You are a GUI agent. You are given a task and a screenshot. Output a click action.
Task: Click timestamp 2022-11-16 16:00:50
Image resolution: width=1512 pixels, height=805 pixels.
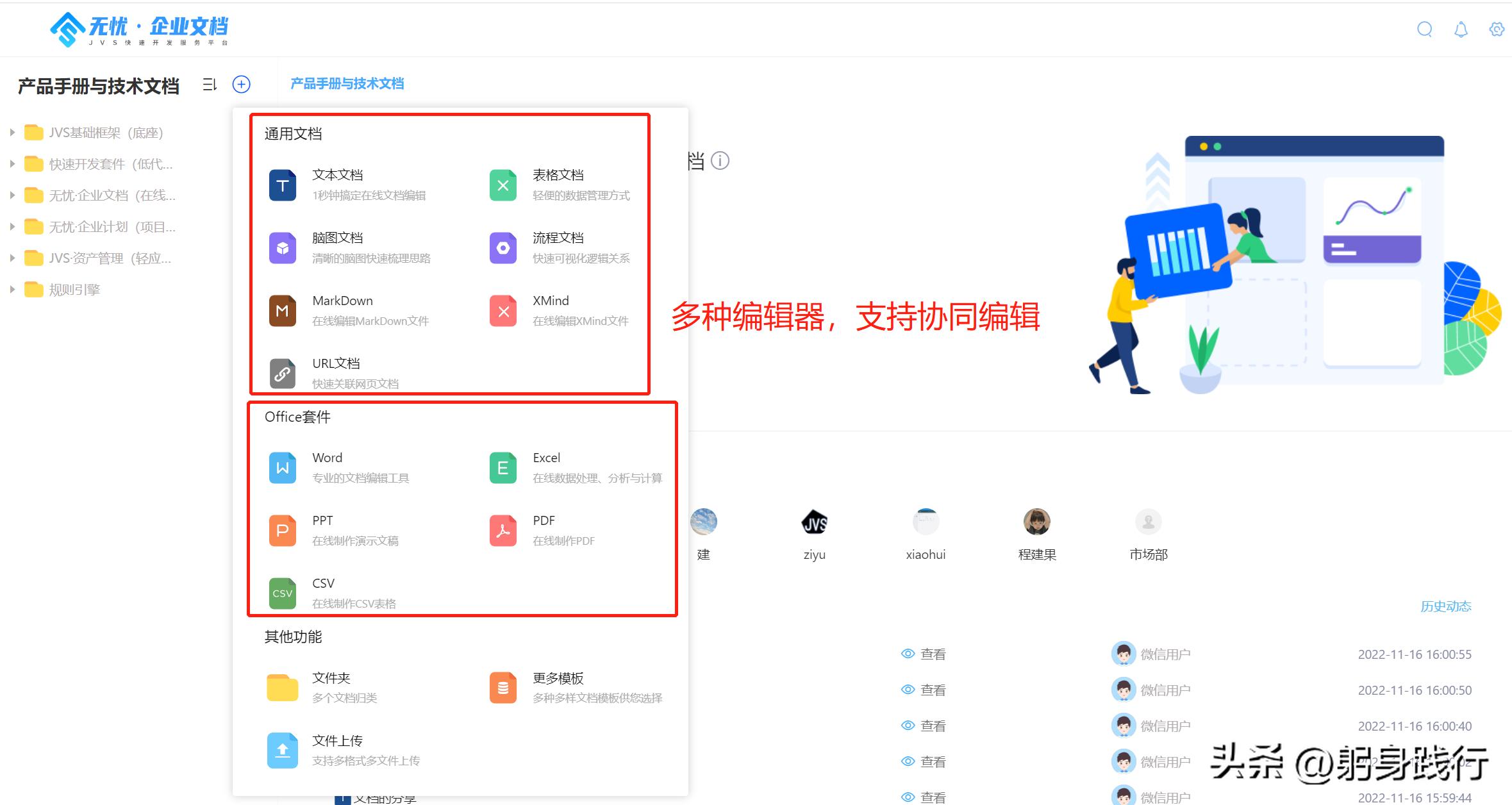point(1415,690)
